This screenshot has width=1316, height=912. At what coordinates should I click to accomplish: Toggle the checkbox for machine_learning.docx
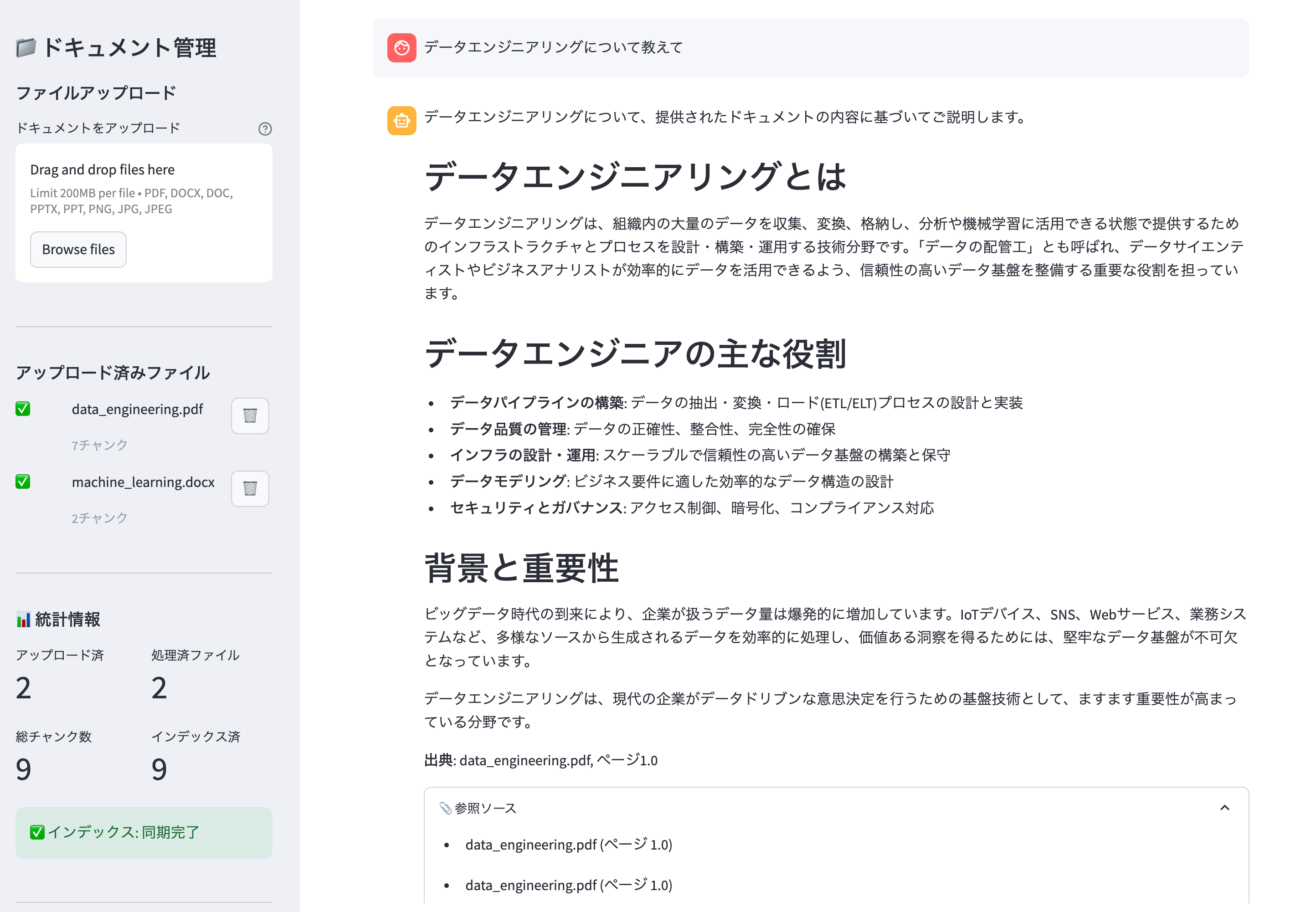click(22, 482)
